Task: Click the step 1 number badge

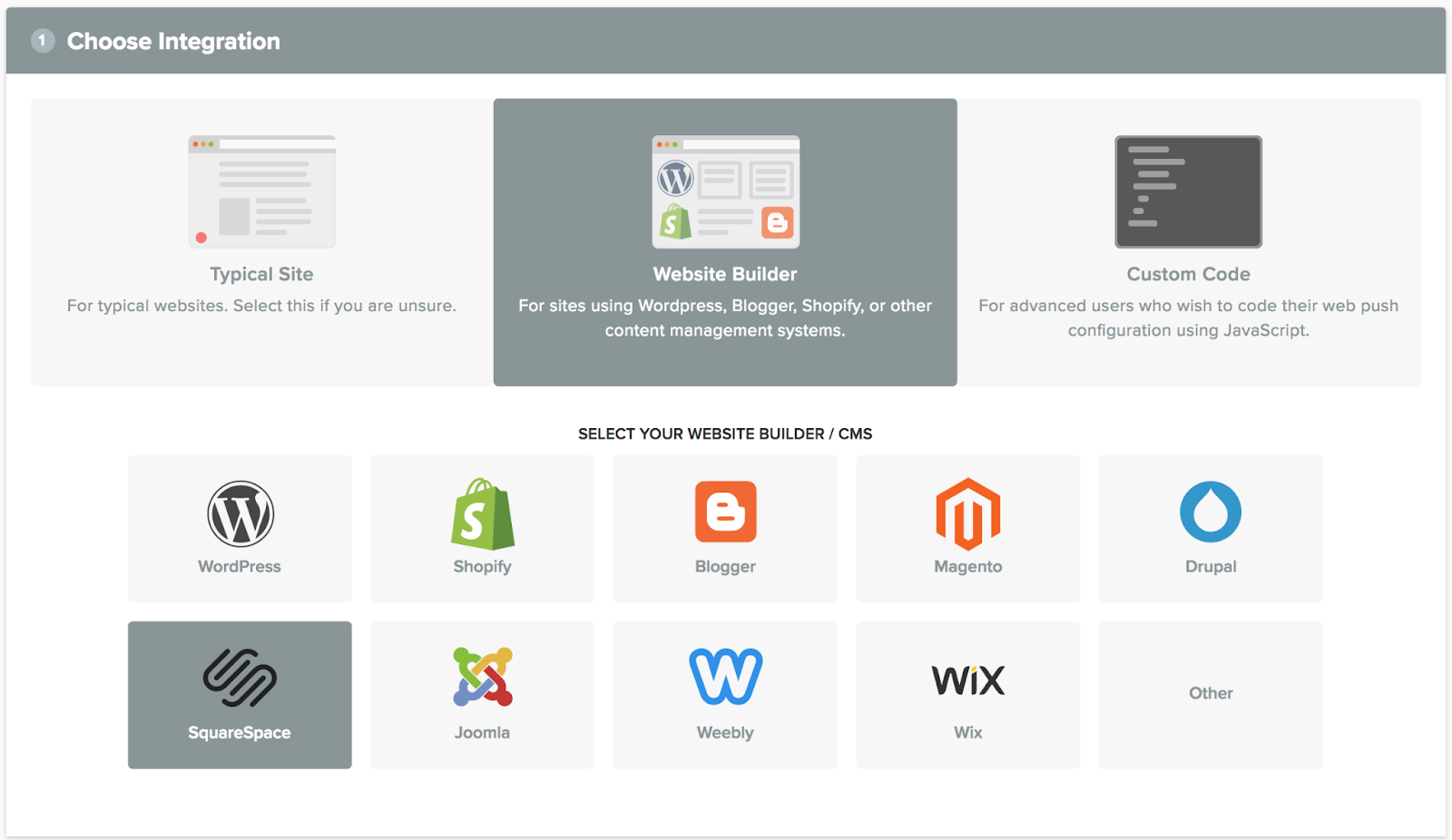Action: click(x=43, y=41)
